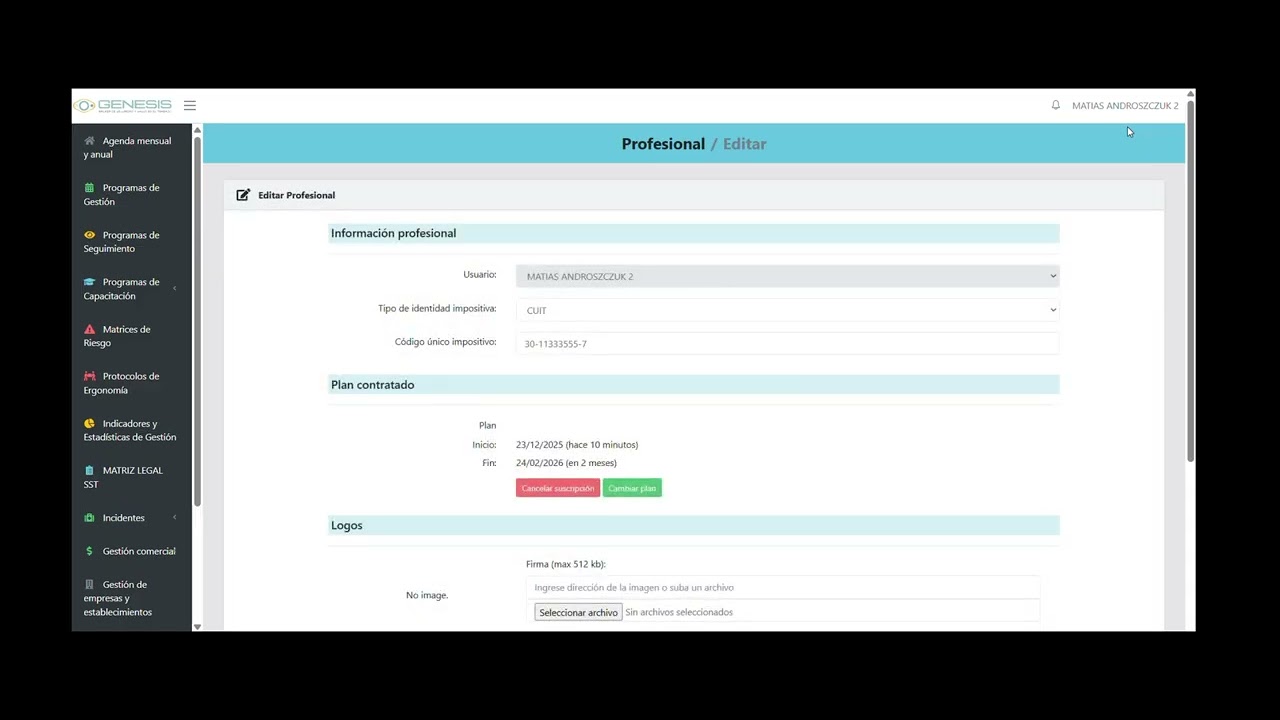Viewport: 1280px width, 720px height.
Task: Click the Protocolos de Ergonomía icon
Action: 89,376
